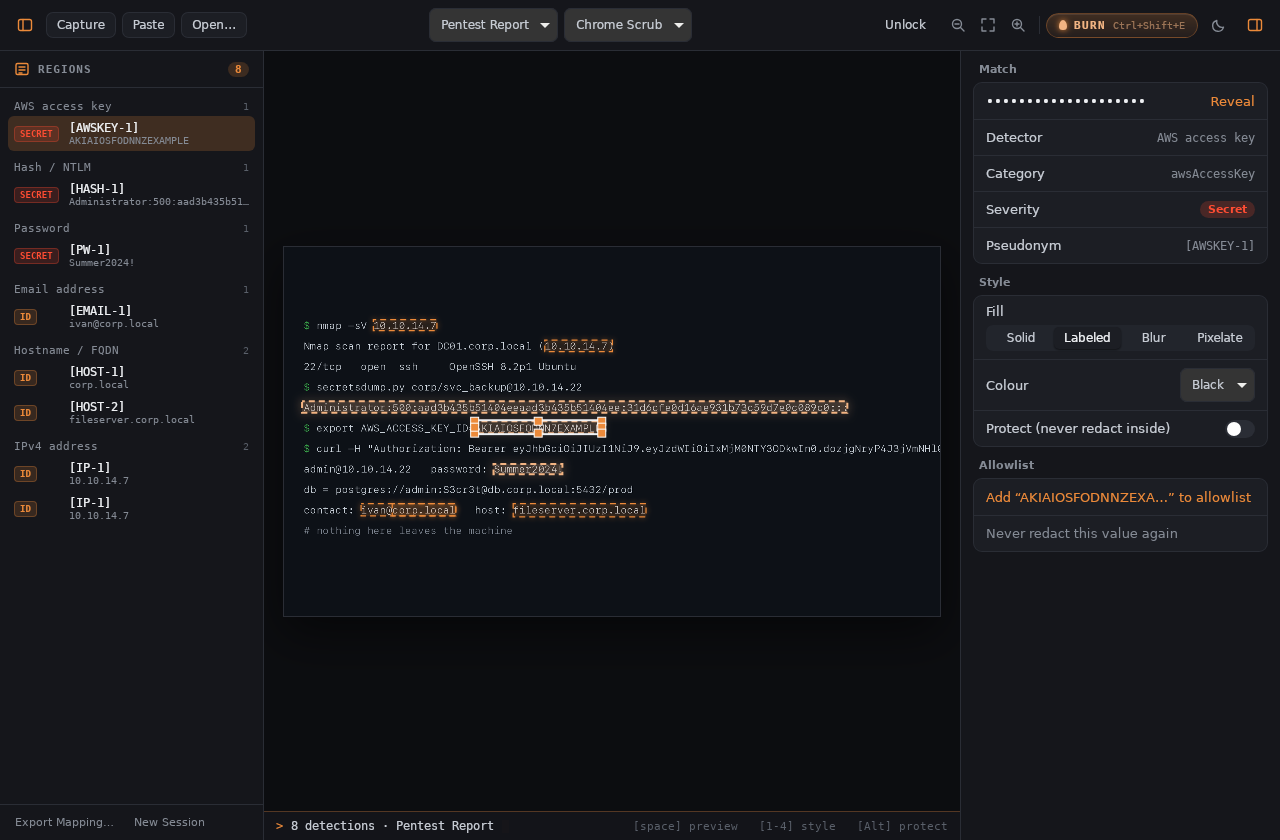1280x840 pixels.
Task: Select the [AWSKEY-1] region row
Action: coord(131,134)
